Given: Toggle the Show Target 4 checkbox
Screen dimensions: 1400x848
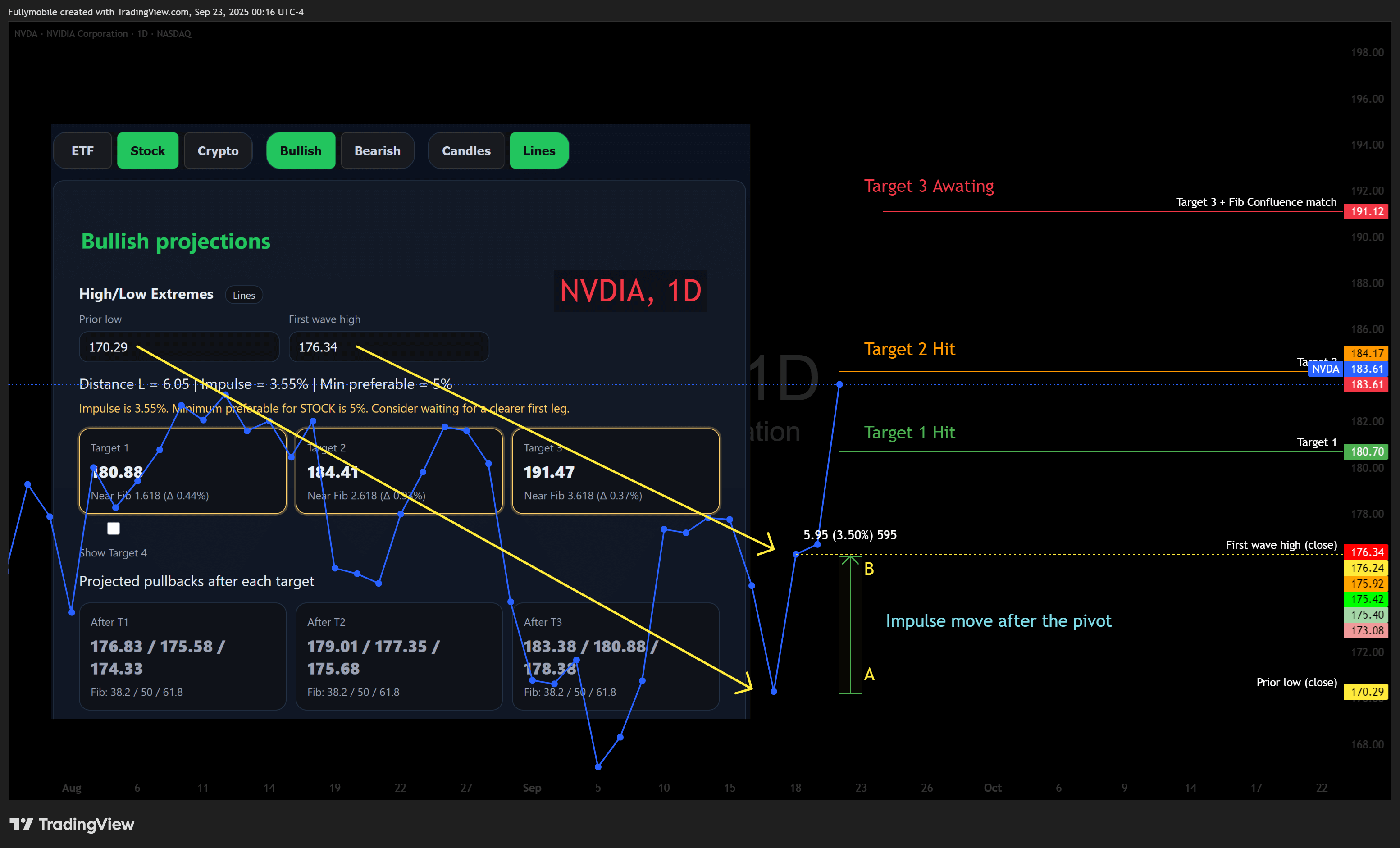Looking at the screenshot, I should [x=114, y=529].
